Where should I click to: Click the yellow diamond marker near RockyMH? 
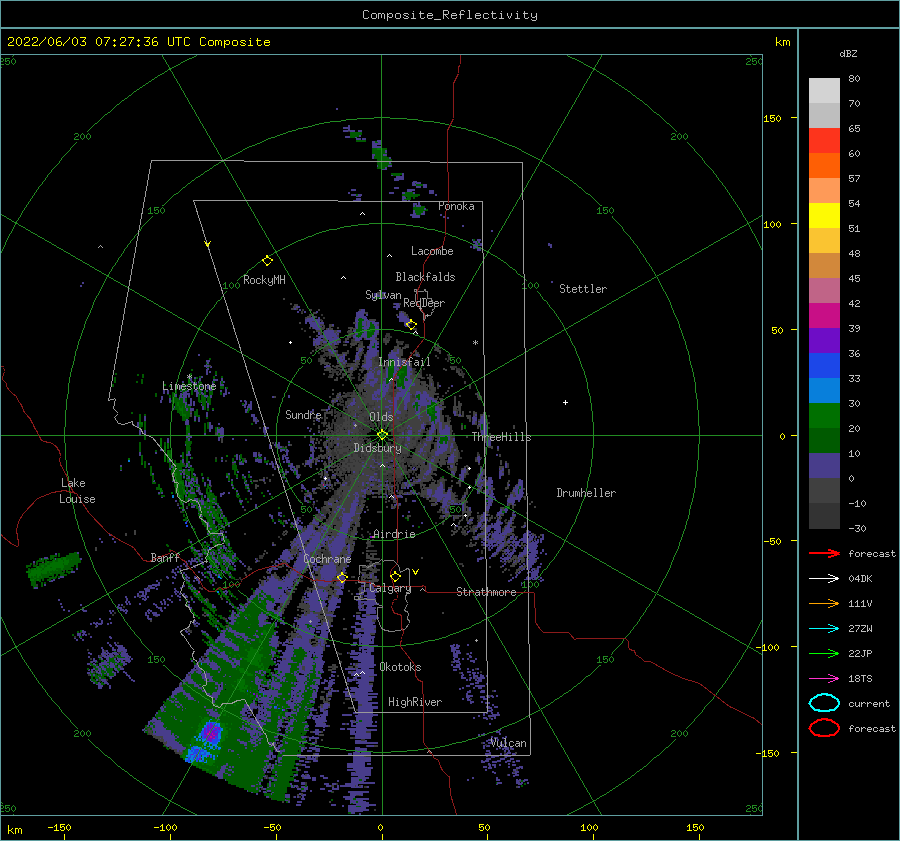[267, 261]
